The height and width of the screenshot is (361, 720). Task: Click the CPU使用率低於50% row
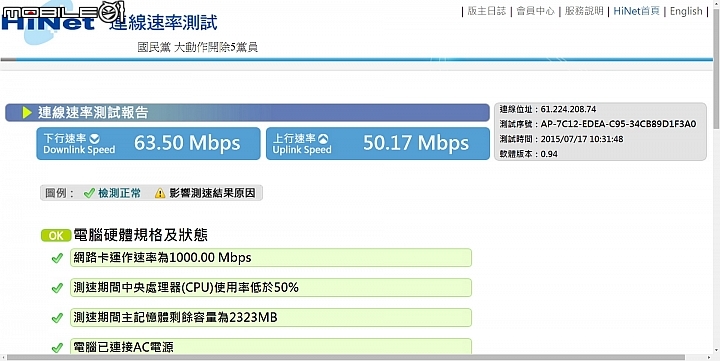271,288
